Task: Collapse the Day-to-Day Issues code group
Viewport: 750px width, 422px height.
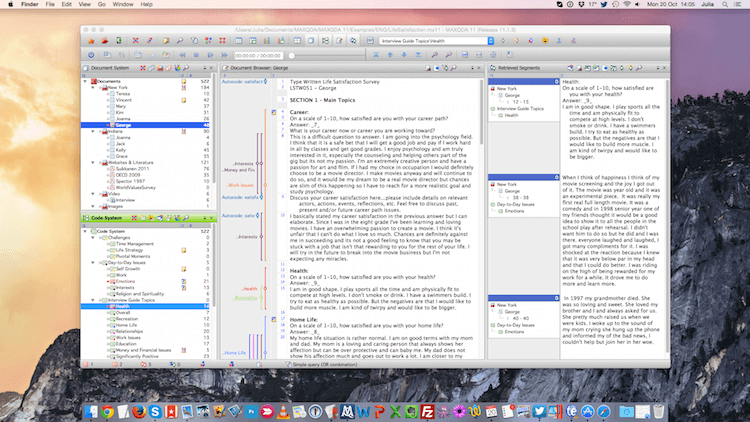Action: pos(94,262)
